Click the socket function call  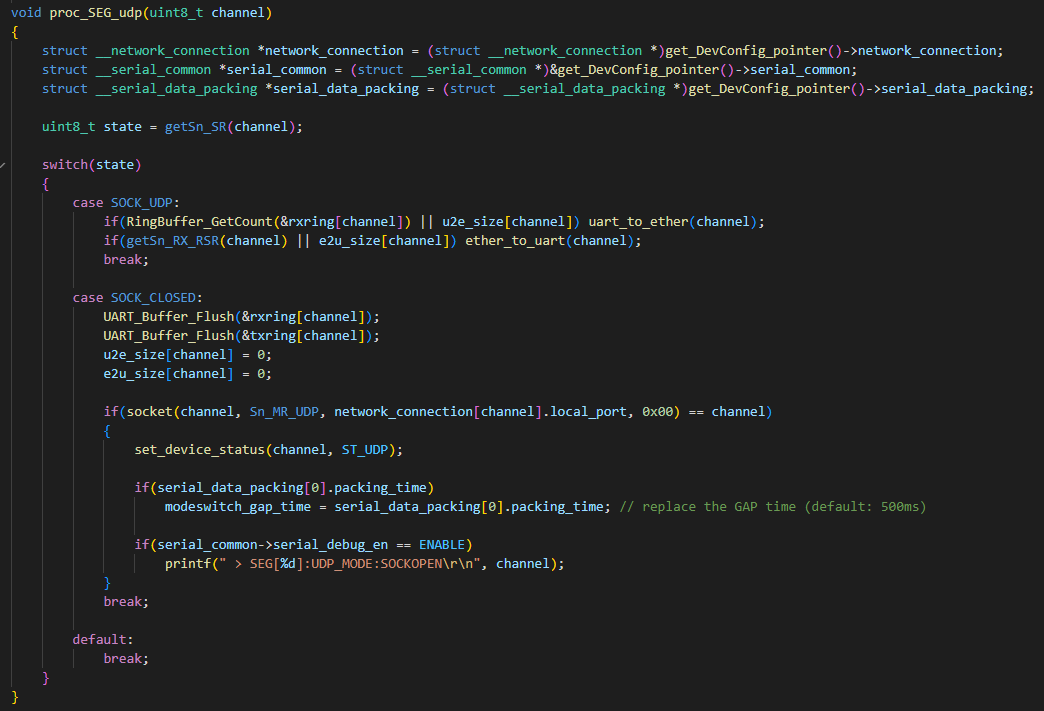[149, 411]
